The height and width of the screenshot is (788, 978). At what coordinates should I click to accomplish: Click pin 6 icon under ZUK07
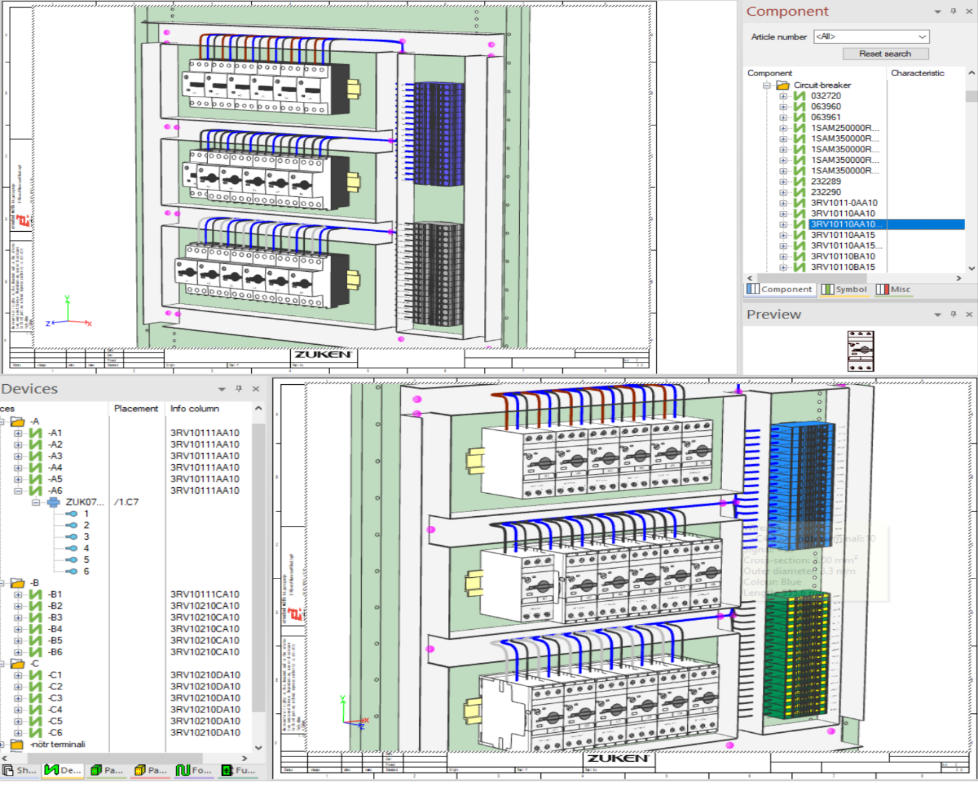(x=72, y=572)
